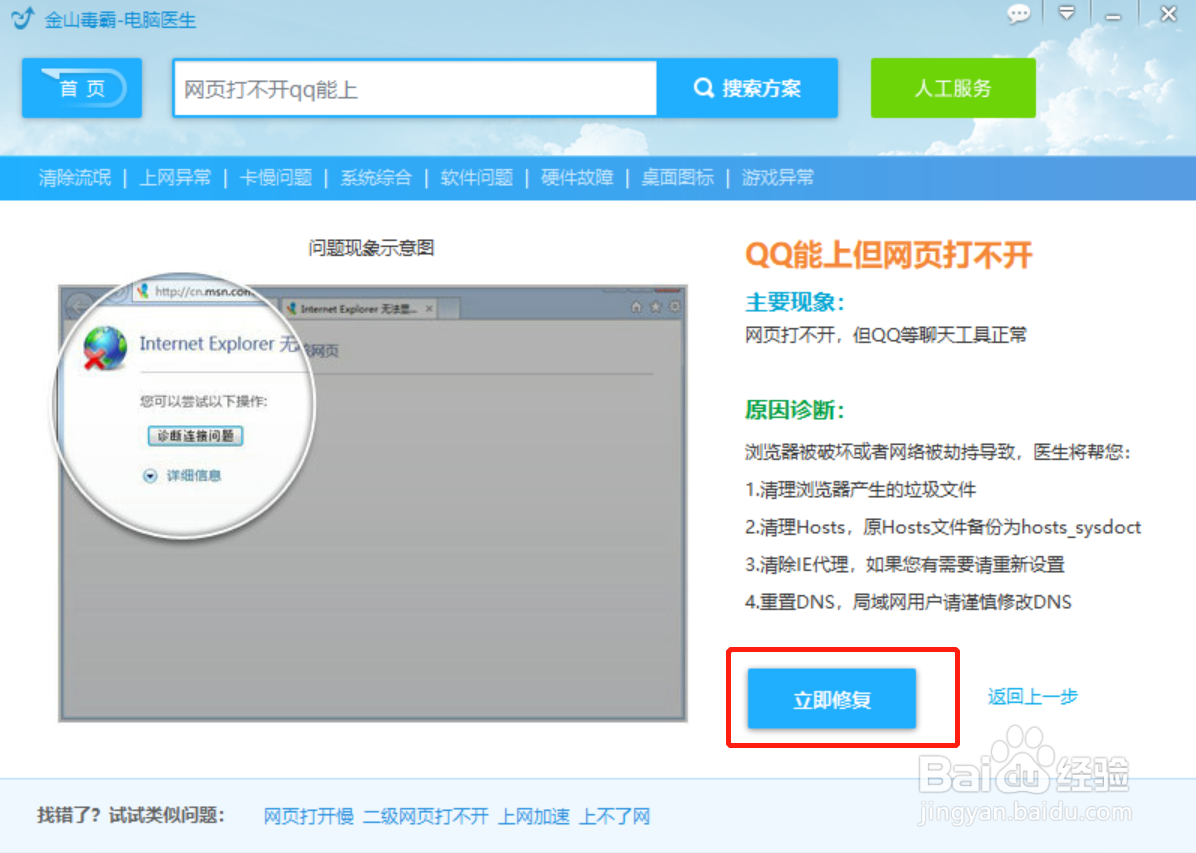Click the magnifier icon inside 搜索方案 button
The width and height of the screenshot is (1196, 853).
[x=703, y=88]
